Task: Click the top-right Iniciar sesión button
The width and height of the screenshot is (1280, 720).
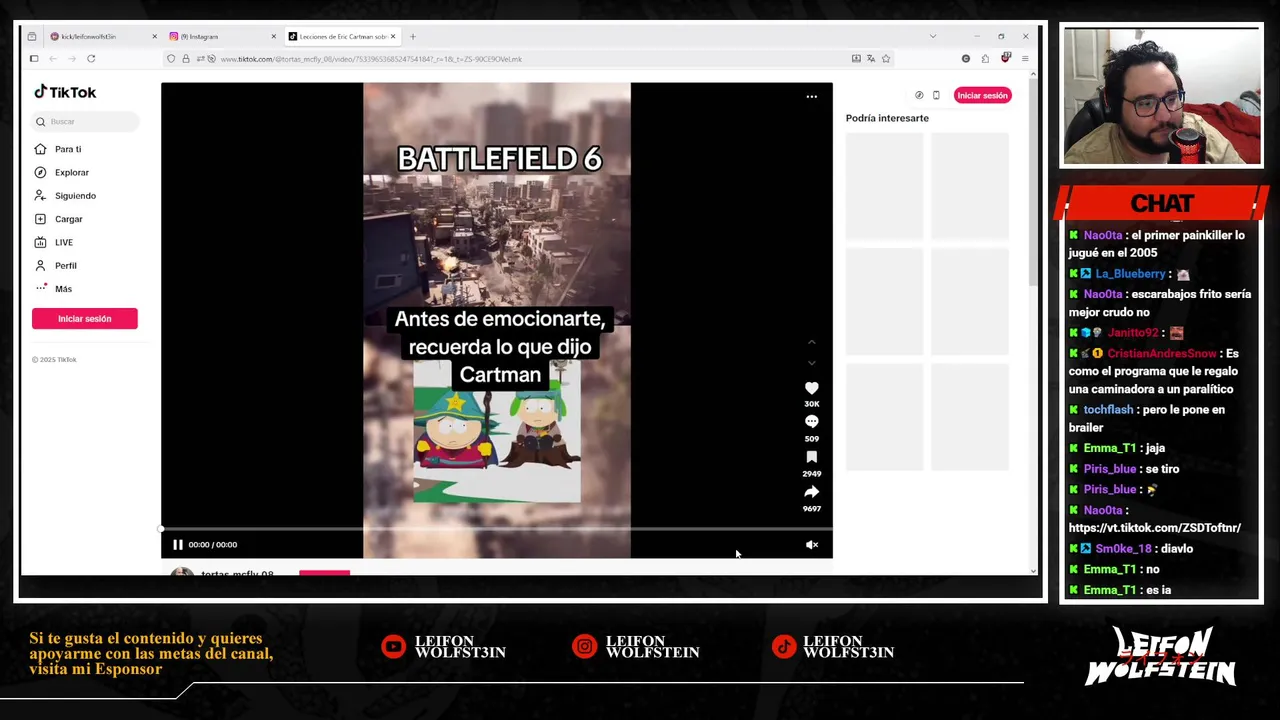Action: point(982,95)
